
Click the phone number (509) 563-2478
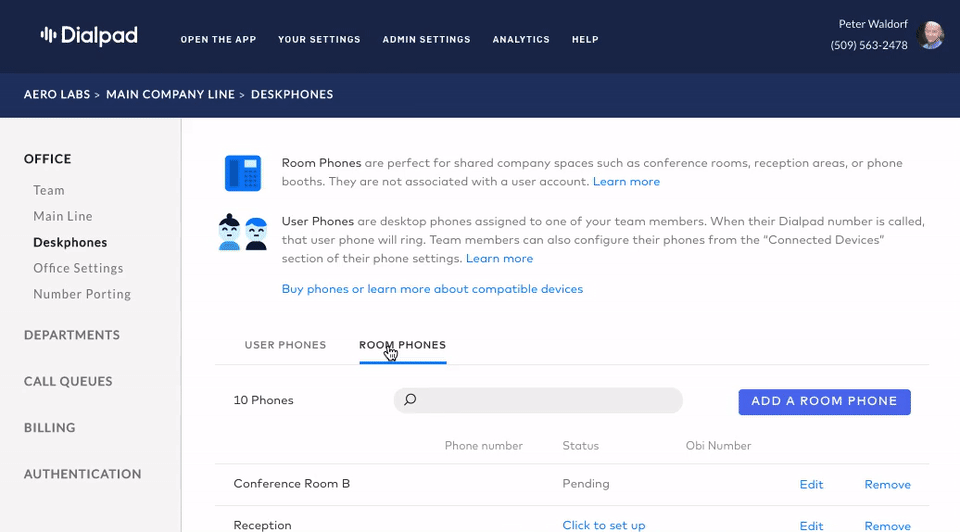point(869,45)
